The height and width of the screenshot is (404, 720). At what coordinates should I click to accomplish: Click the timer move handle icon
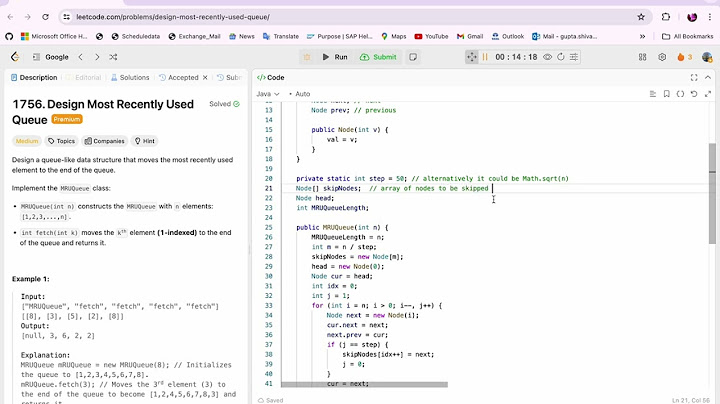(472, 57)
